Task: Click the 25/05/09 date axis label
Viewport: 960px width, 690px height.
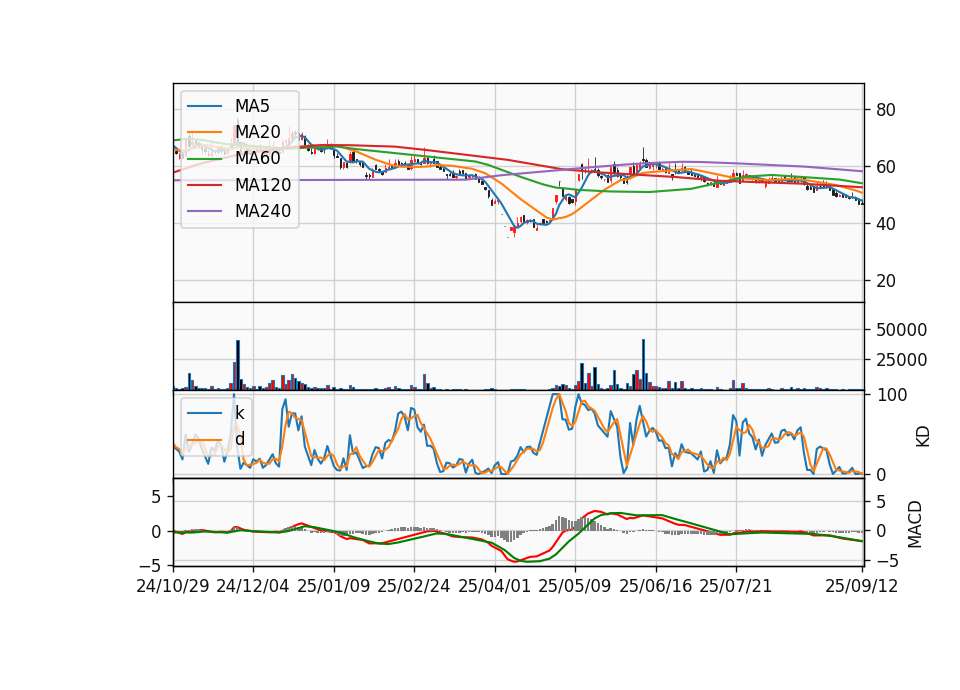Action: tap(575, 586)
